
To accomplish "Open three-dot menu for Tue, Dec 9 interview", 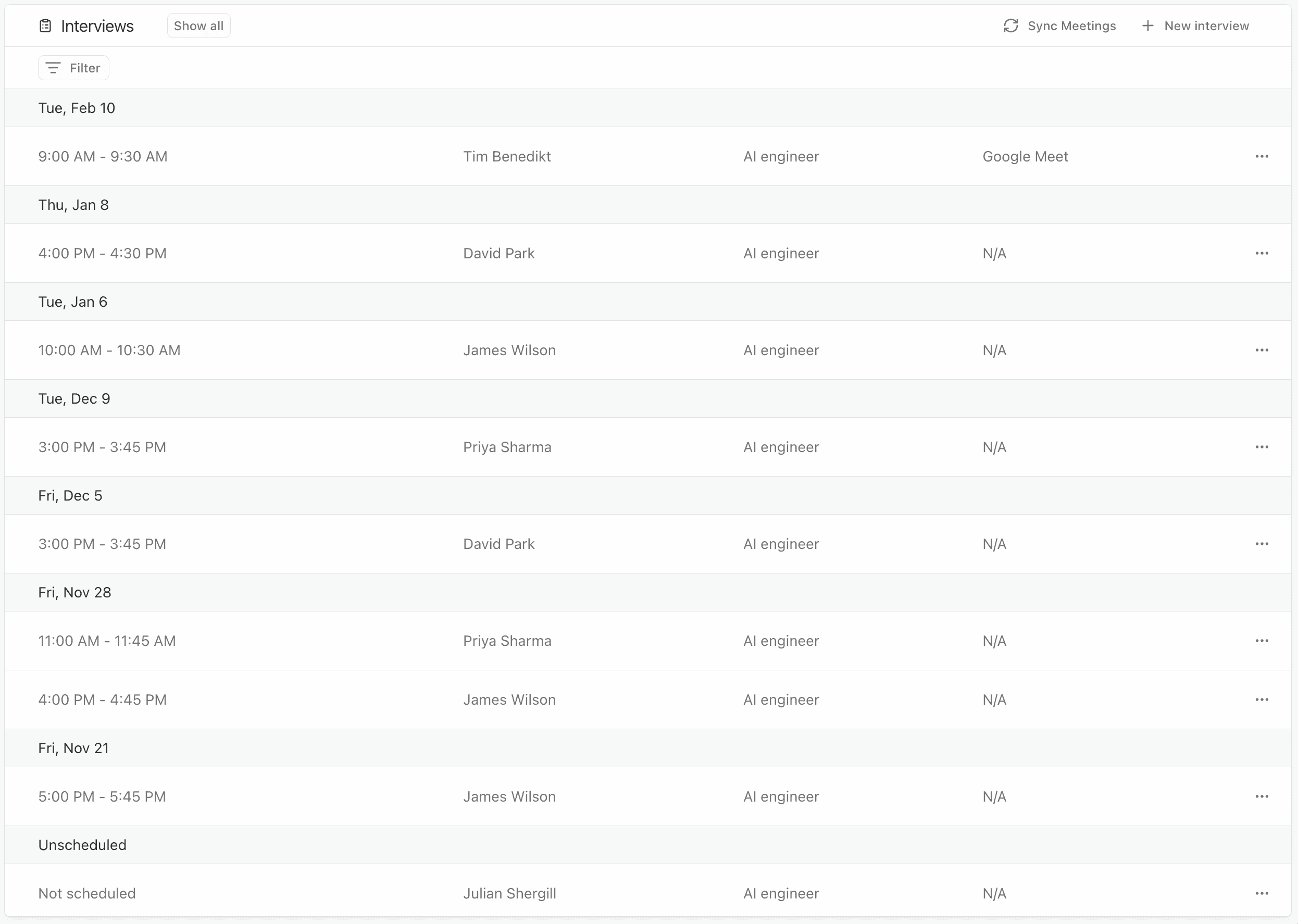I will click(x=1262, y=447).
